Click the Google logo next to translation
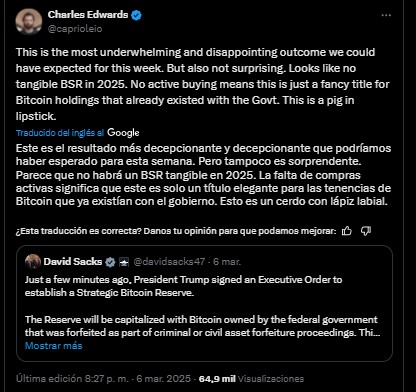Viewport: 416px width, 392px height. (123, 133)
